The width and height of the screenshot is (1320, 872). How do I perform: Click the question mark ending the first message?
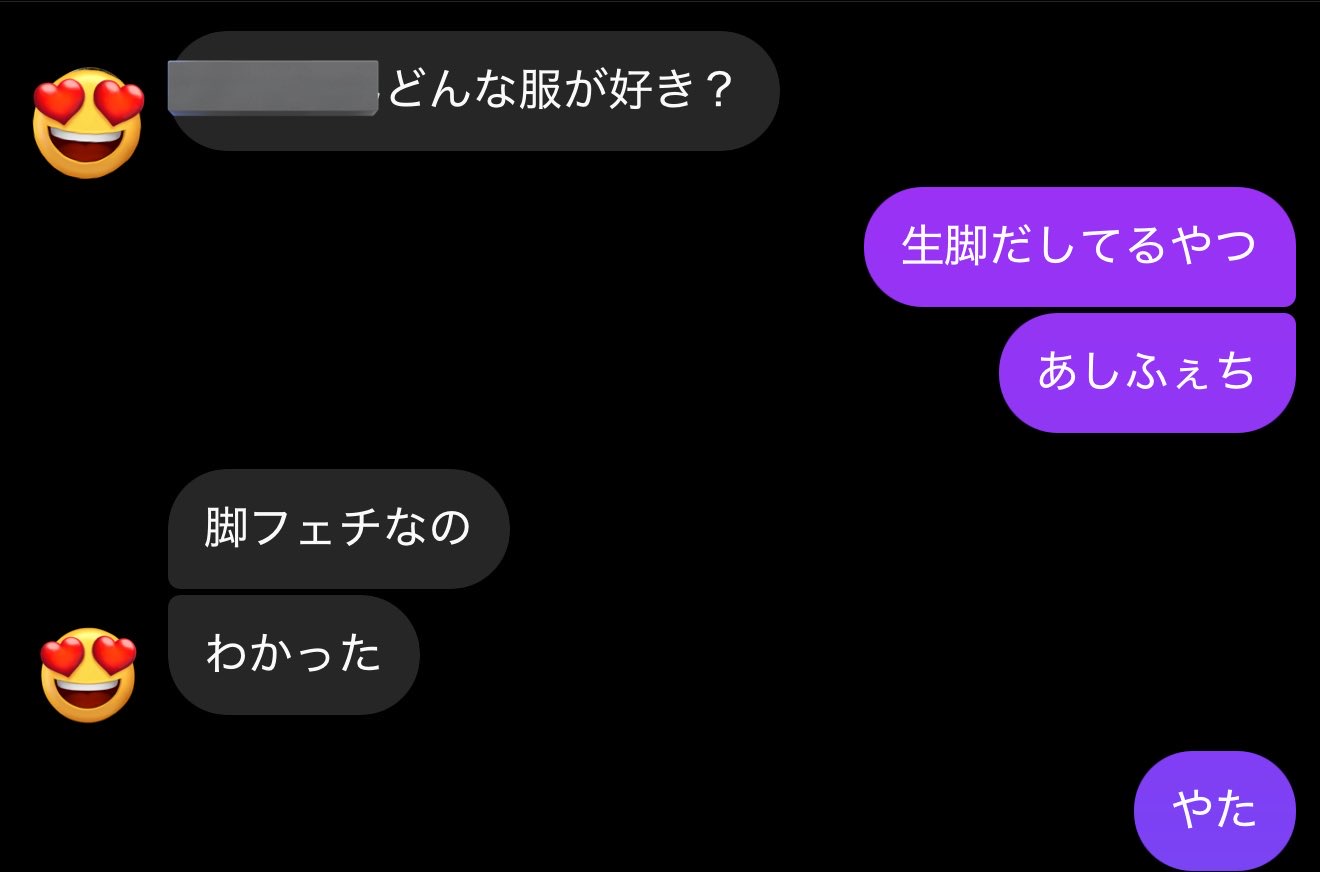pos(715,92)
